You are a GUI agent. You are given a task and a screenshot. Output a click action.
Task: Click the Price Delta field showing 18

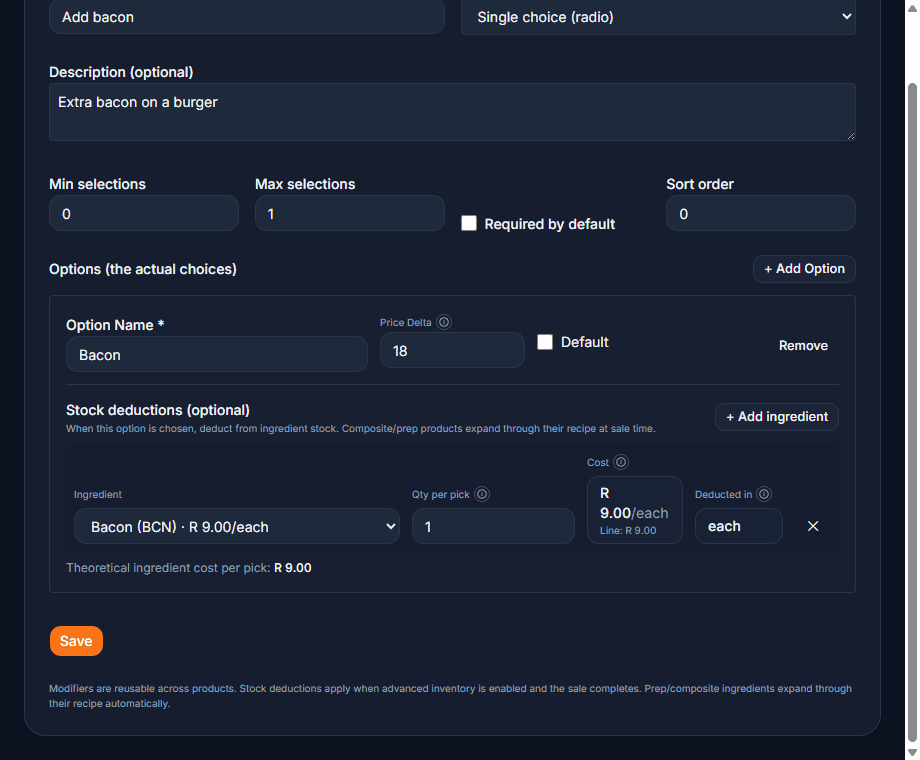pyautogui.click(x=452, y=350)
